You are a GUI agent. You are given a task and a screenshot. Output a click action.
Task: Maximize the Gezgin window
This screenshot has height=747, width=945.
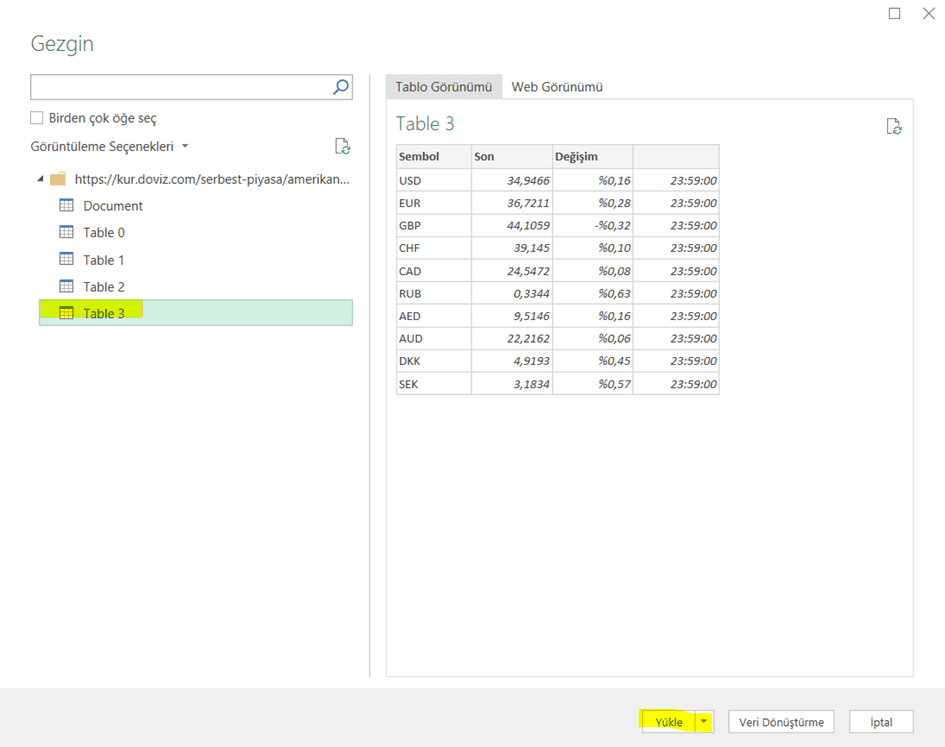coord(894,13)
